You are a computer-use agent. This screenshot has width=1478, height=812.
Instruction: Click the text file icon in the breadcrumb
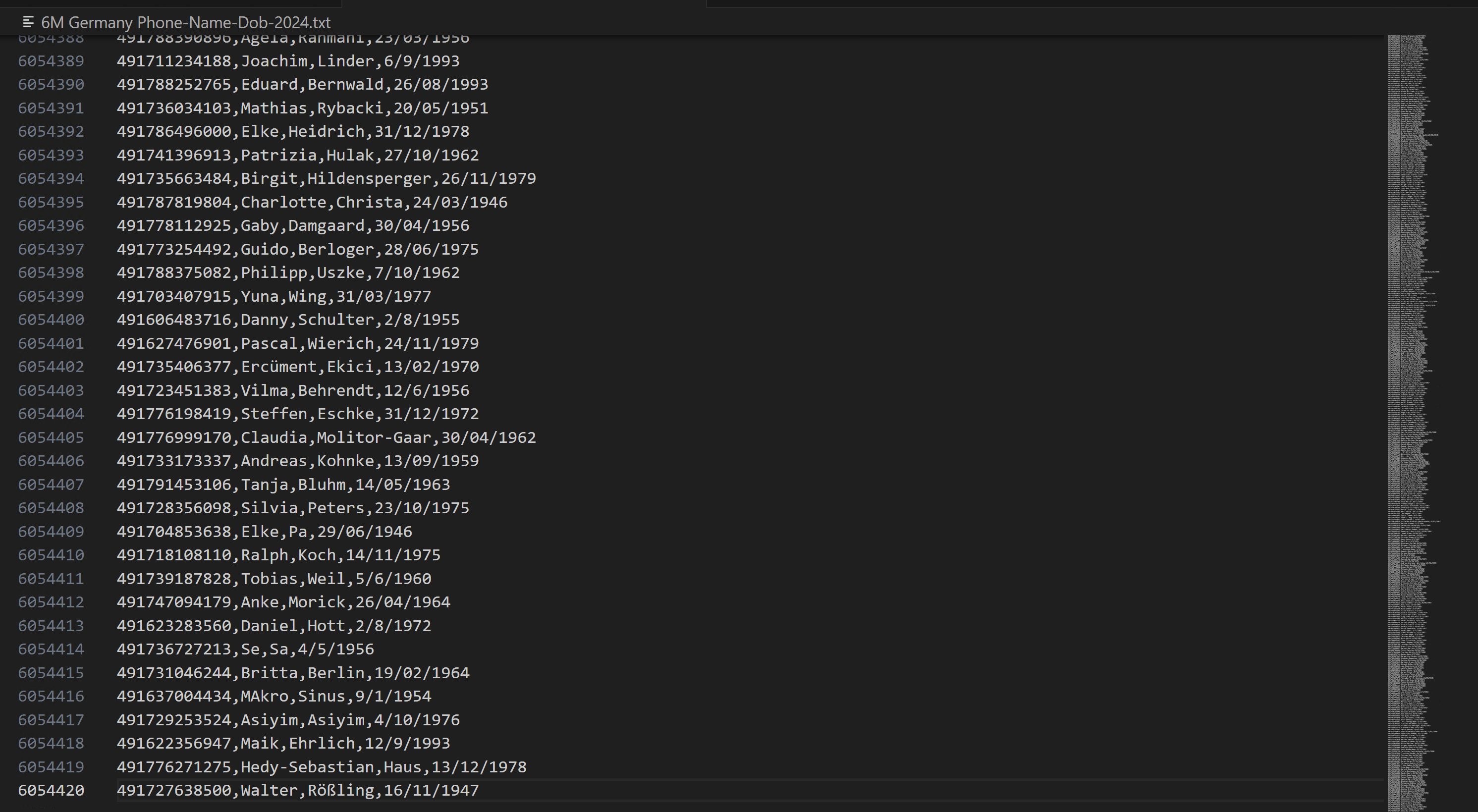click(x=28, y=22)
